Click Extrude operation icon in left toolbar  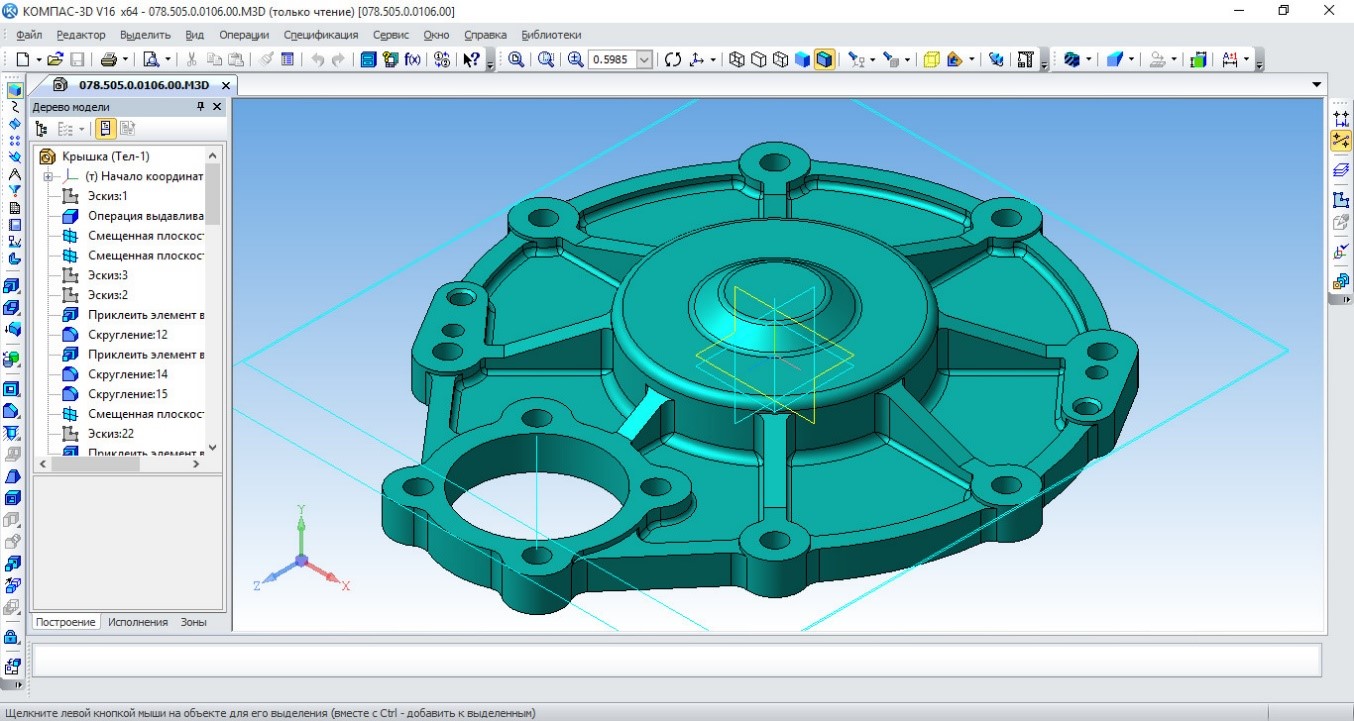pos(13,286)
